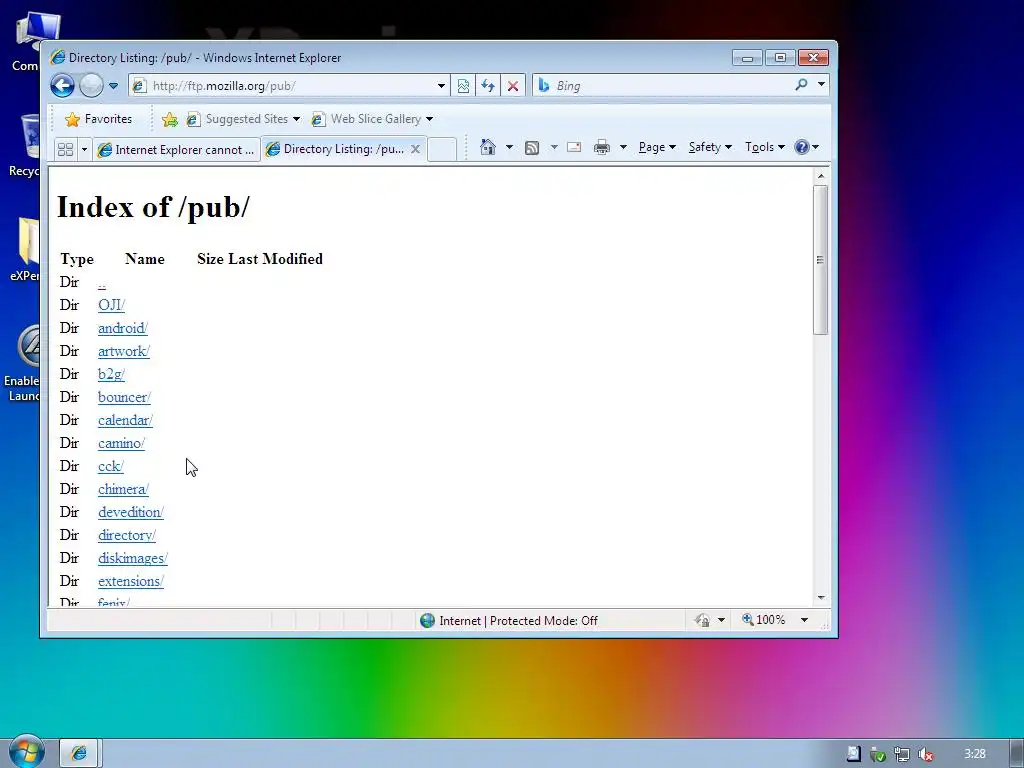Open the bouncer/ directory link
This screenshot has height=768, width=1024.
click(124, 397)
